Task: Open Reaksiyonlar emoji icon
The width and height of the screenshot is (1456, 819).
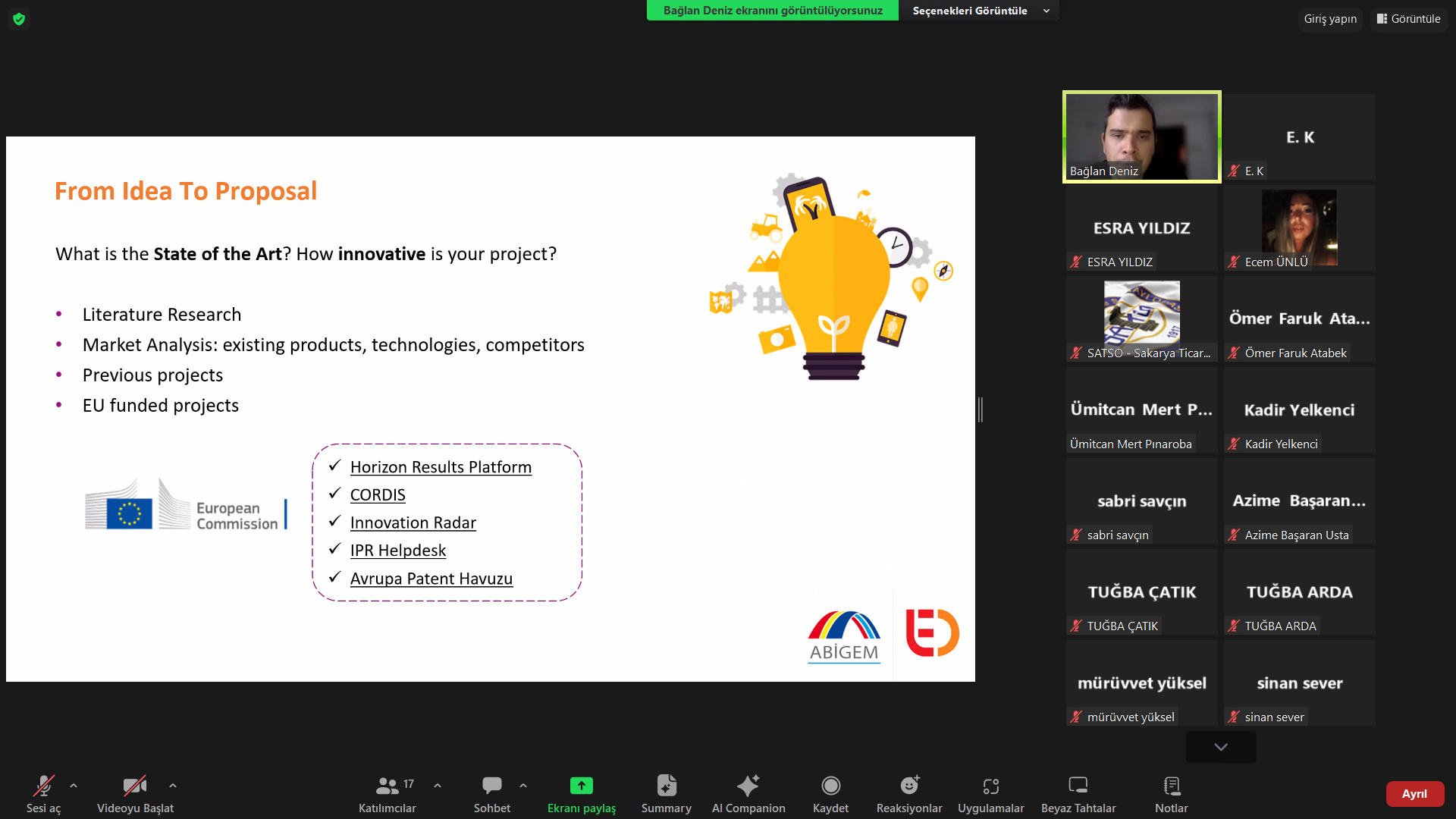Action: 908,786
